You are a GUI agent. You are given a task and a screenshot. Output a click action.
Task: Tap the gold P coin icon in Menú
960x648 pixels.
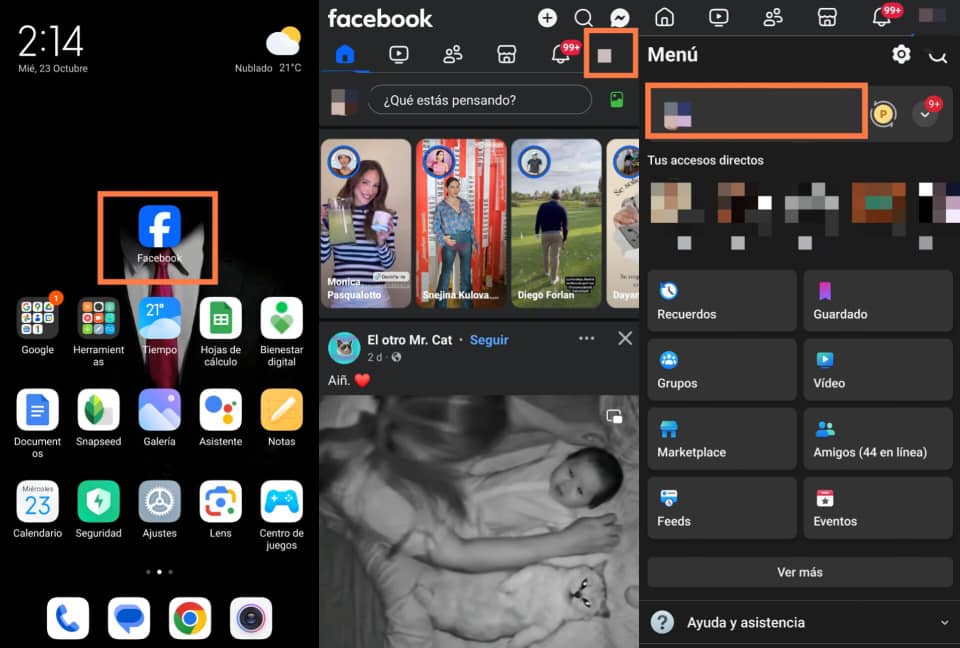883,114
